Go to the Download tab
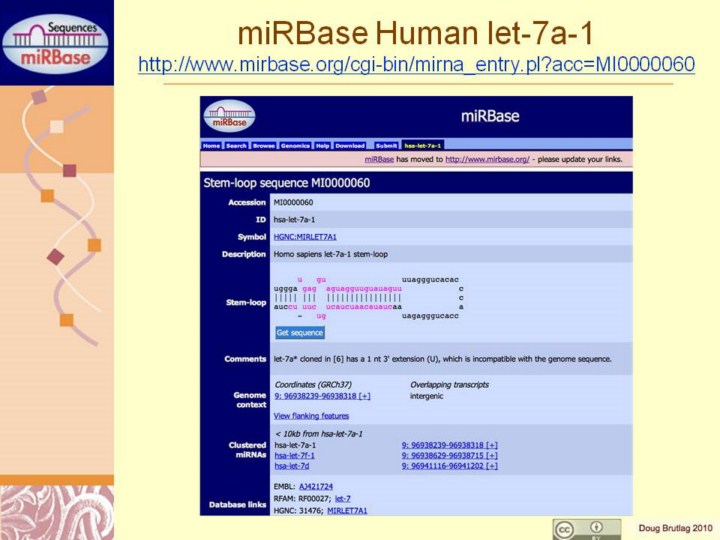The width and height of the screenshot is (720, 540). pyautogui.click(x=350, y=145)
